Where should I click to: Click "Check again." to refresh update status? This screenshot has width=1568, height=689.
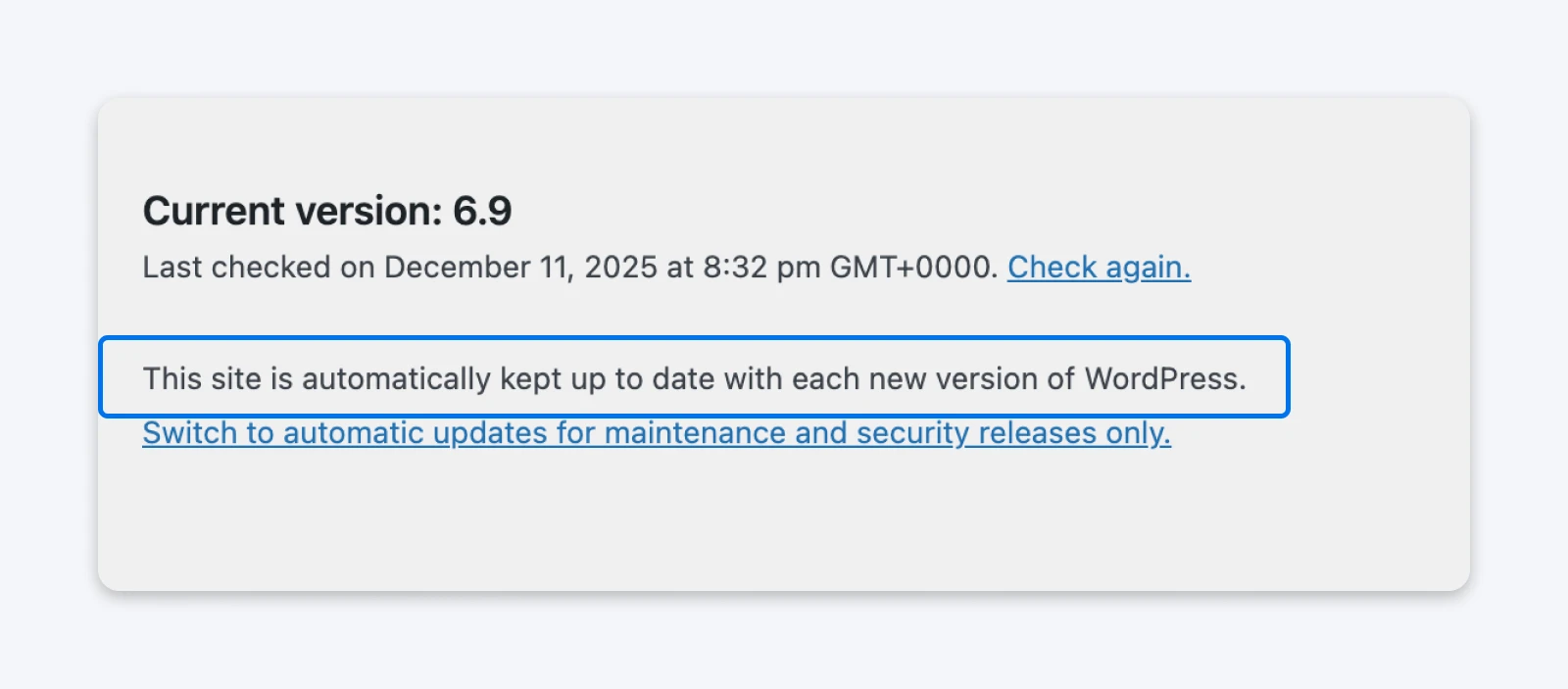(1098, 267)
